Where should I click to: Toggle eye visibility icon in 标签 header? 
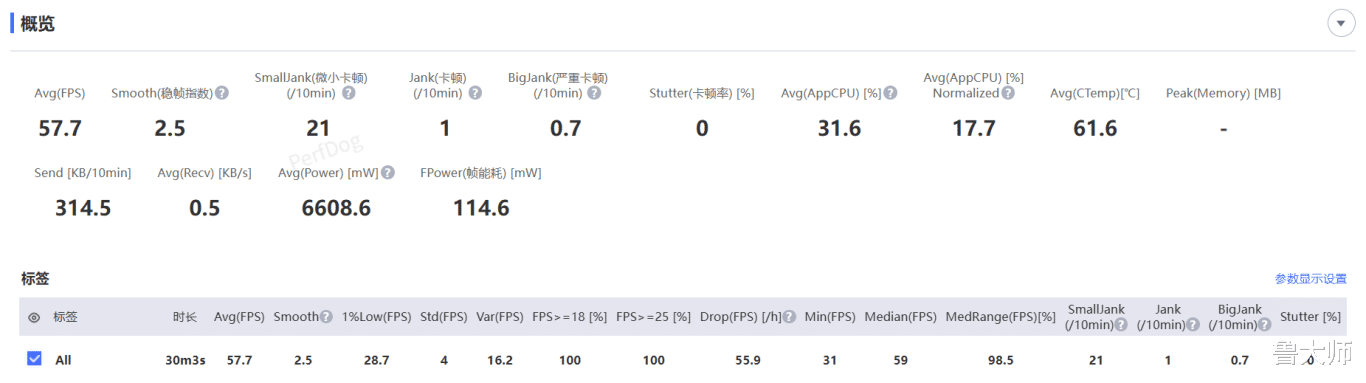(x=34, y=318)
